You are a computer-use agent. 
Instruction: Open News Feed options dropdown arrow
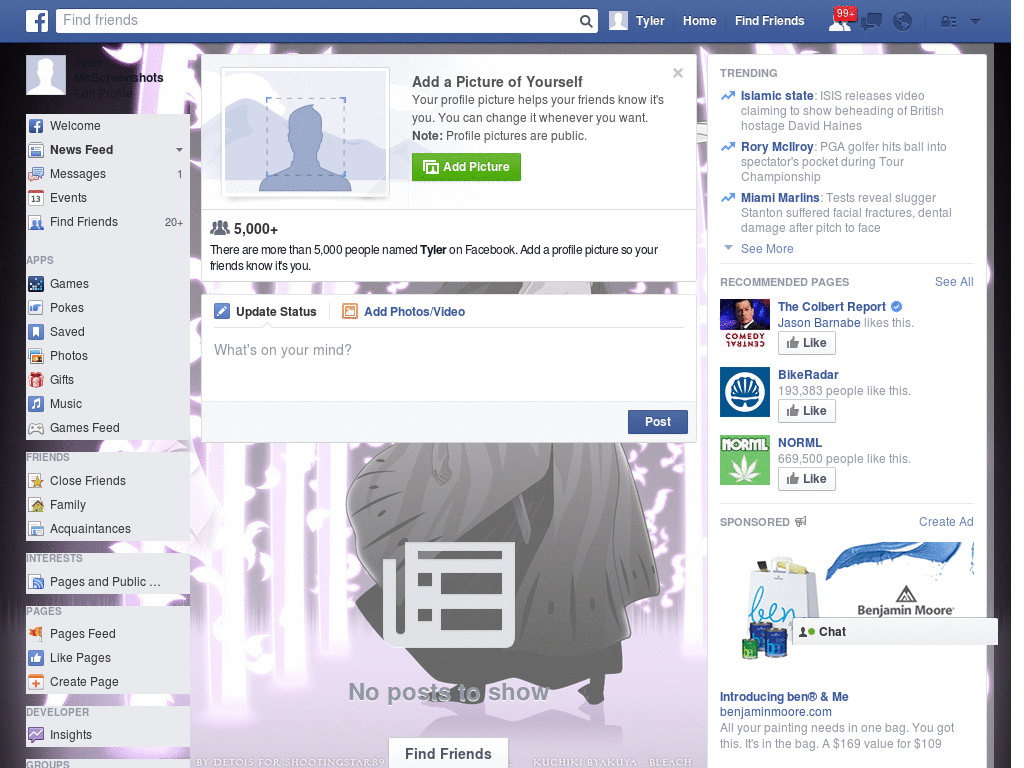pos(179,150)
